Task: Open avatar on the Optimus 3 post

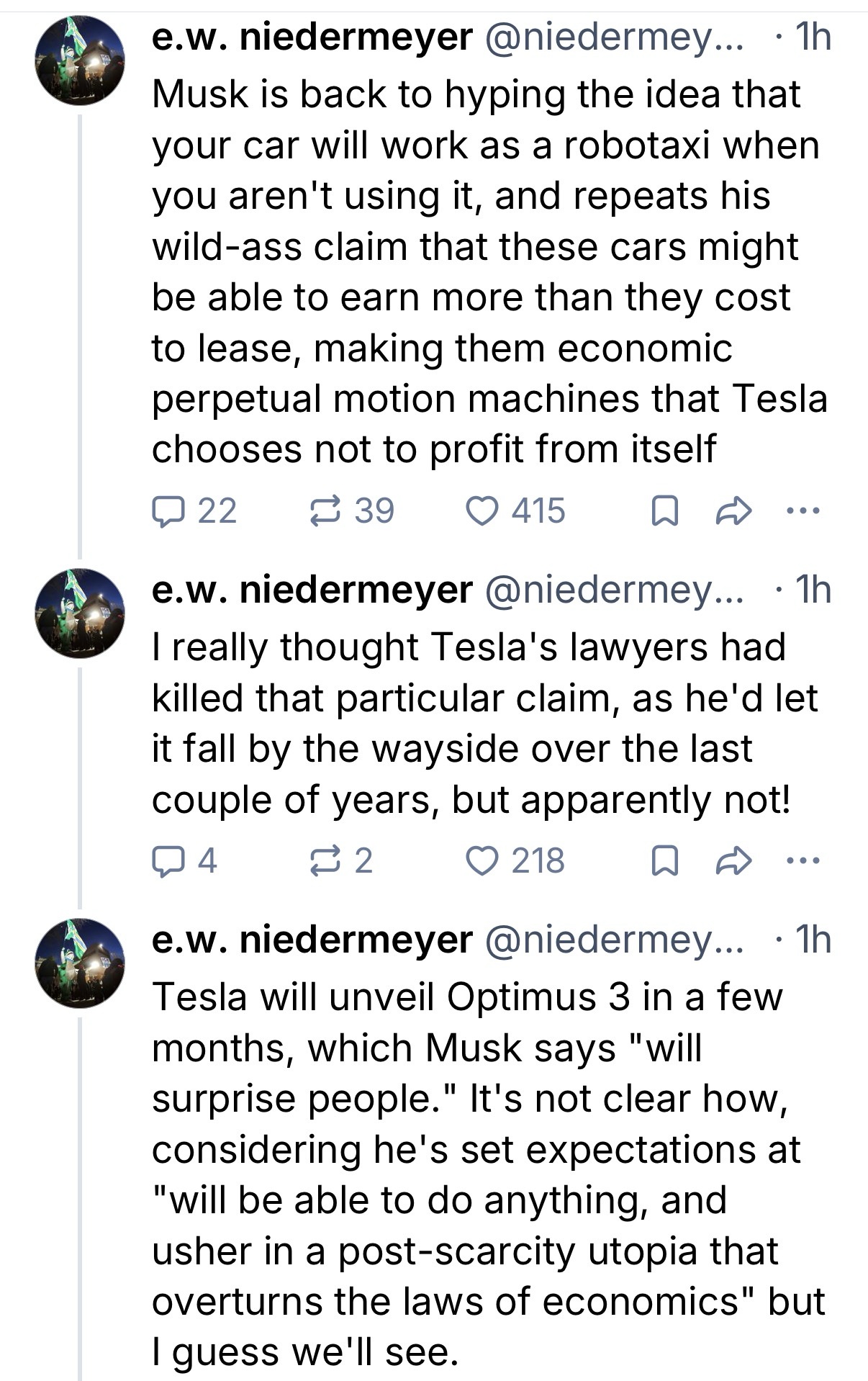Action: pyautogui.click(x=80, y=963)
